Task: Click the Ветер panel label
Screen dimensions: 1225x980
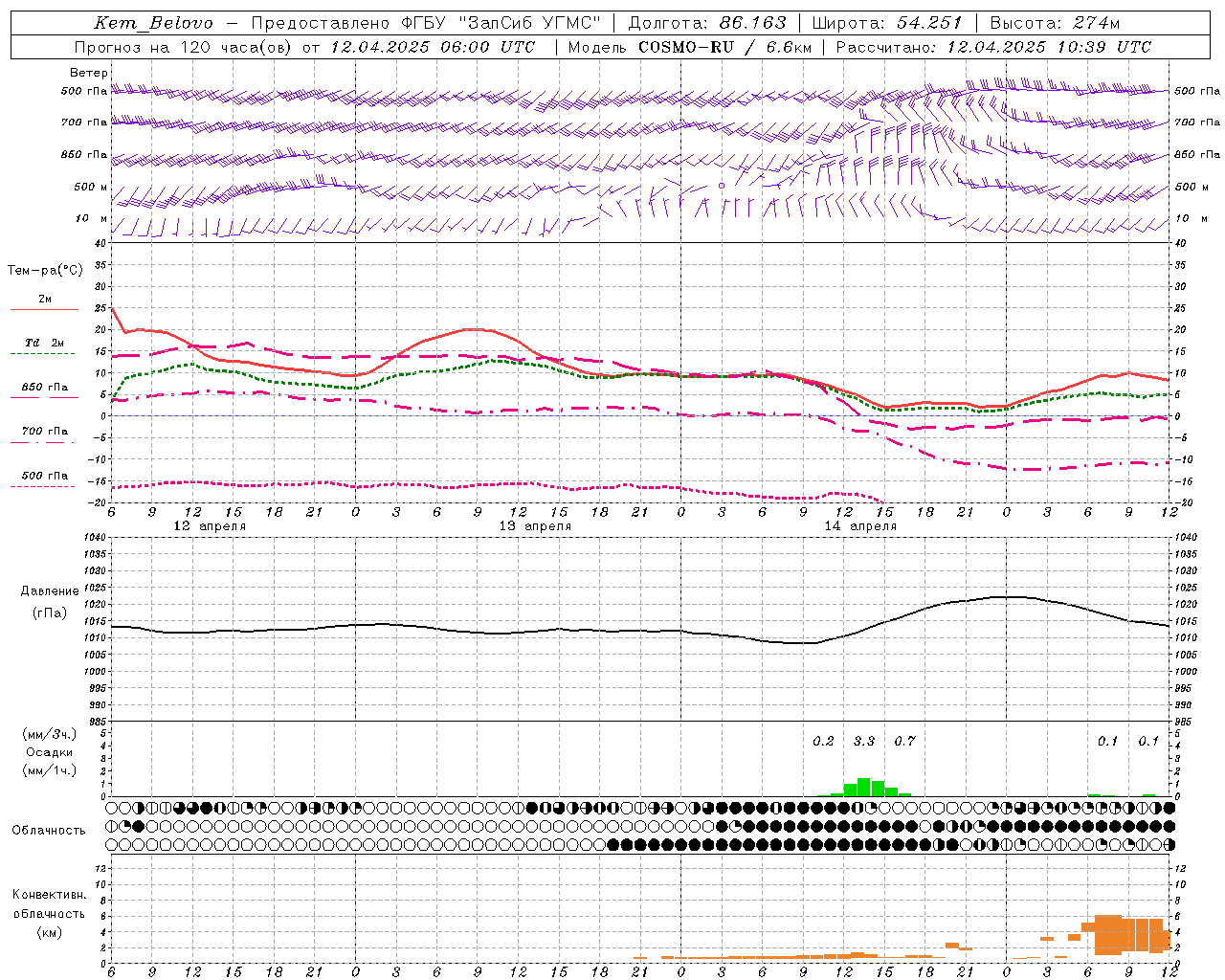Action: click(x=89, y=73)
